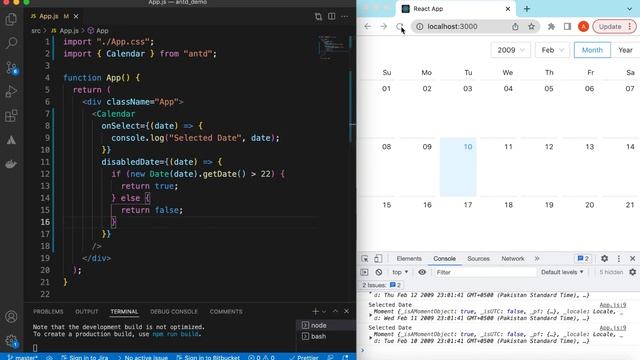Open Chrome extensions puzzle icon
640x360 pixels.
pyautogui.click(x=551, y=27)
